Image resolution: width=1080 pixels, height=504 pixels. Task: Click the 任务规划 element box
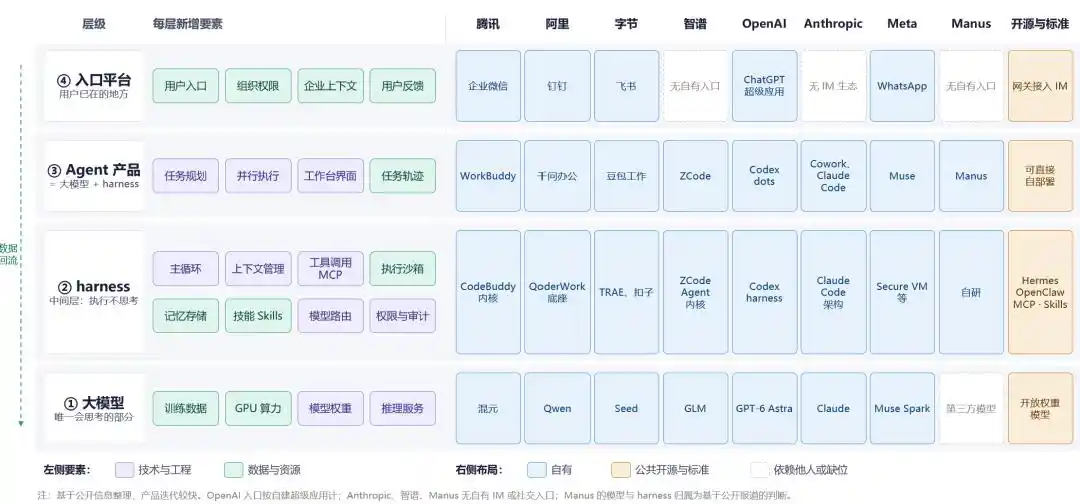[x=185, y=176]
